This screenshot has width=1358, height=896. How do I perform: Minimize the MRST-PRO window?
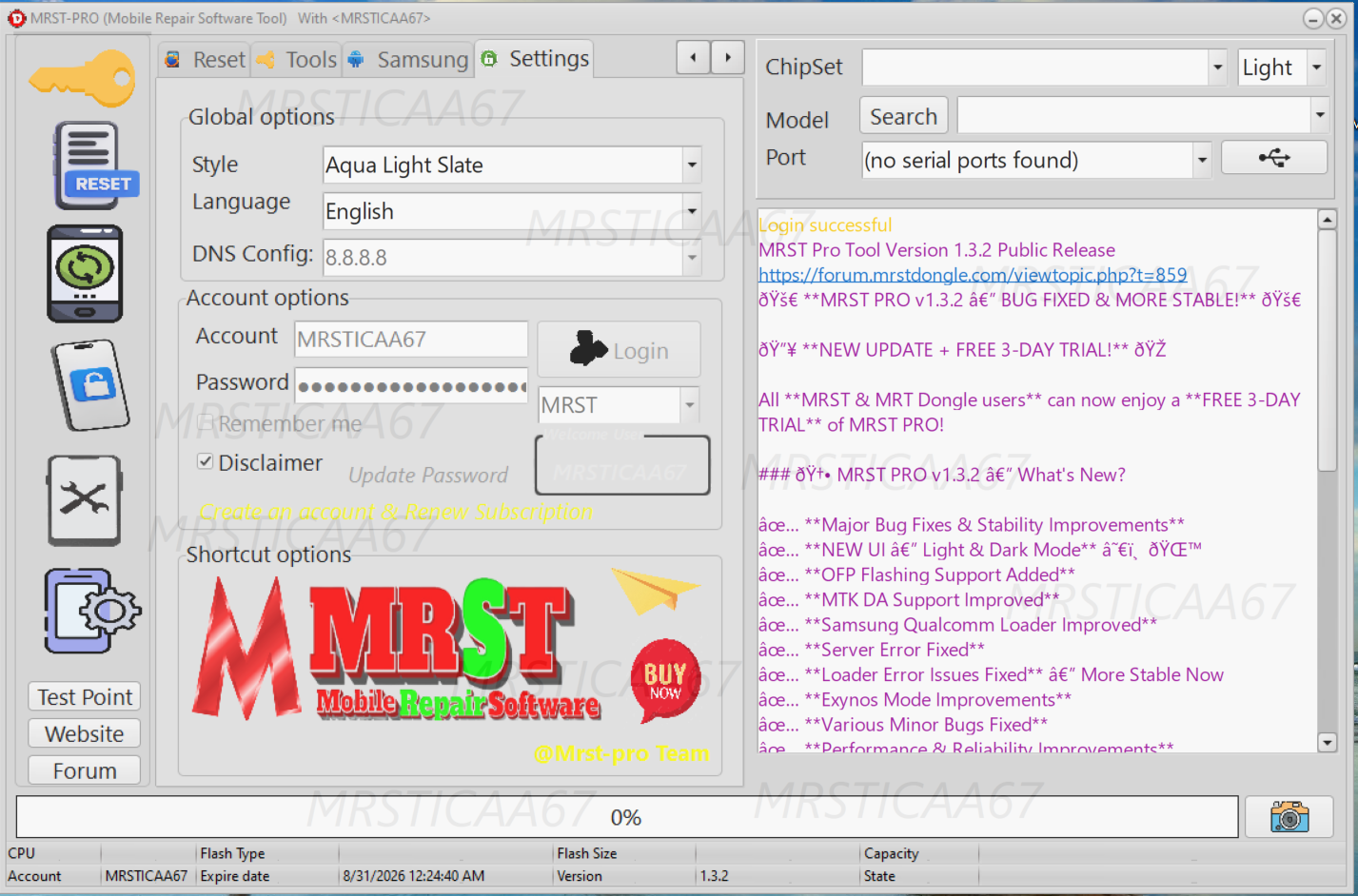pos(1313,18)
